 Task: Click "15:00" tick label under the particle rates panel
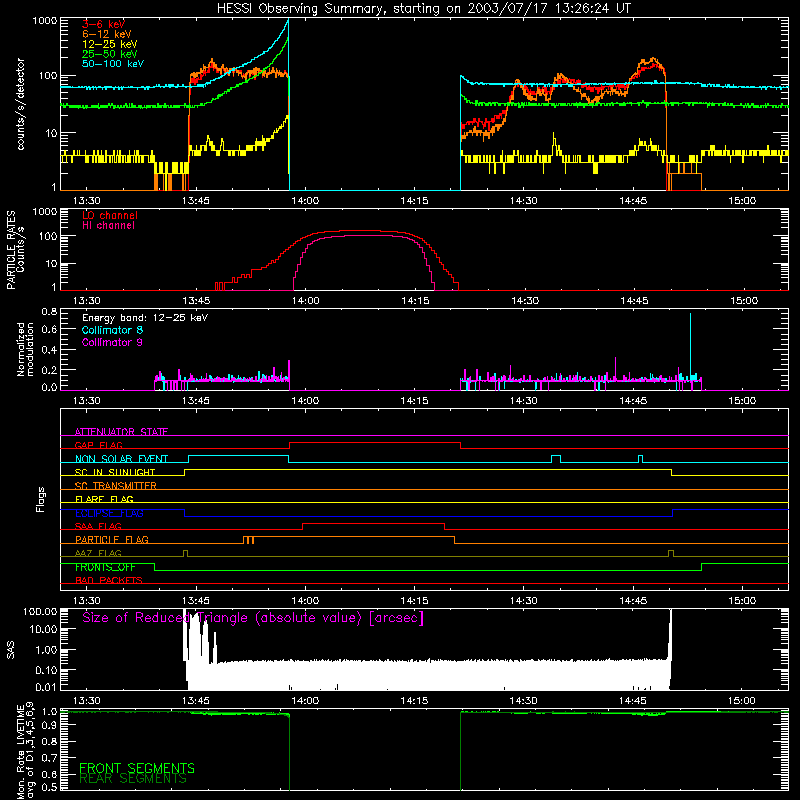744,301
